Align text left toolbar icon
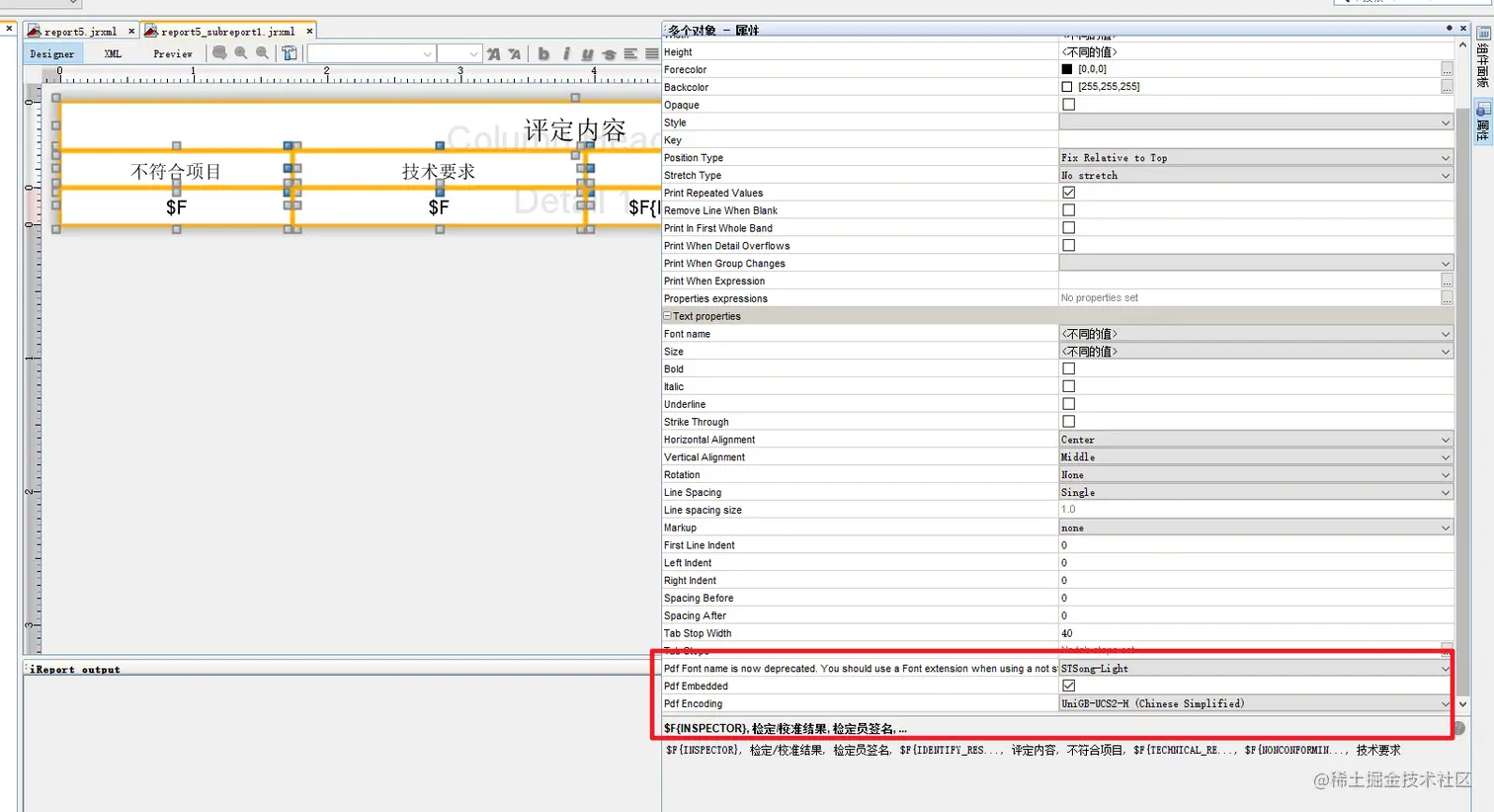Image resolution: width=1494 pixels, height=812 pixels. coord(630,54)
